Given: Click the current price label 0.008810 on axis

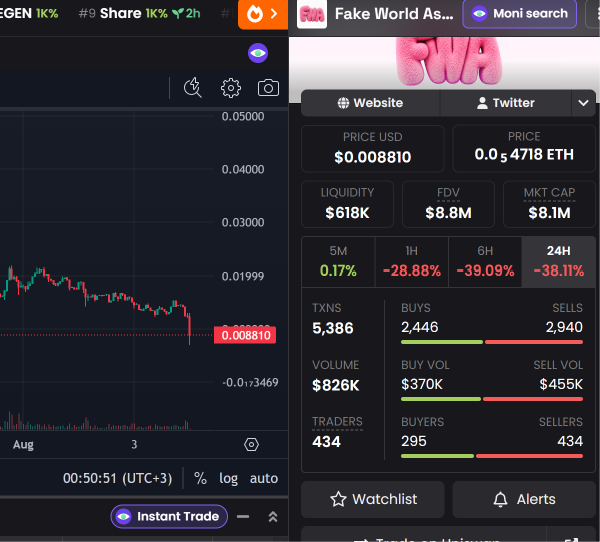Looking at the screenshot, I should pyautogui.click(x=245, y=335).
